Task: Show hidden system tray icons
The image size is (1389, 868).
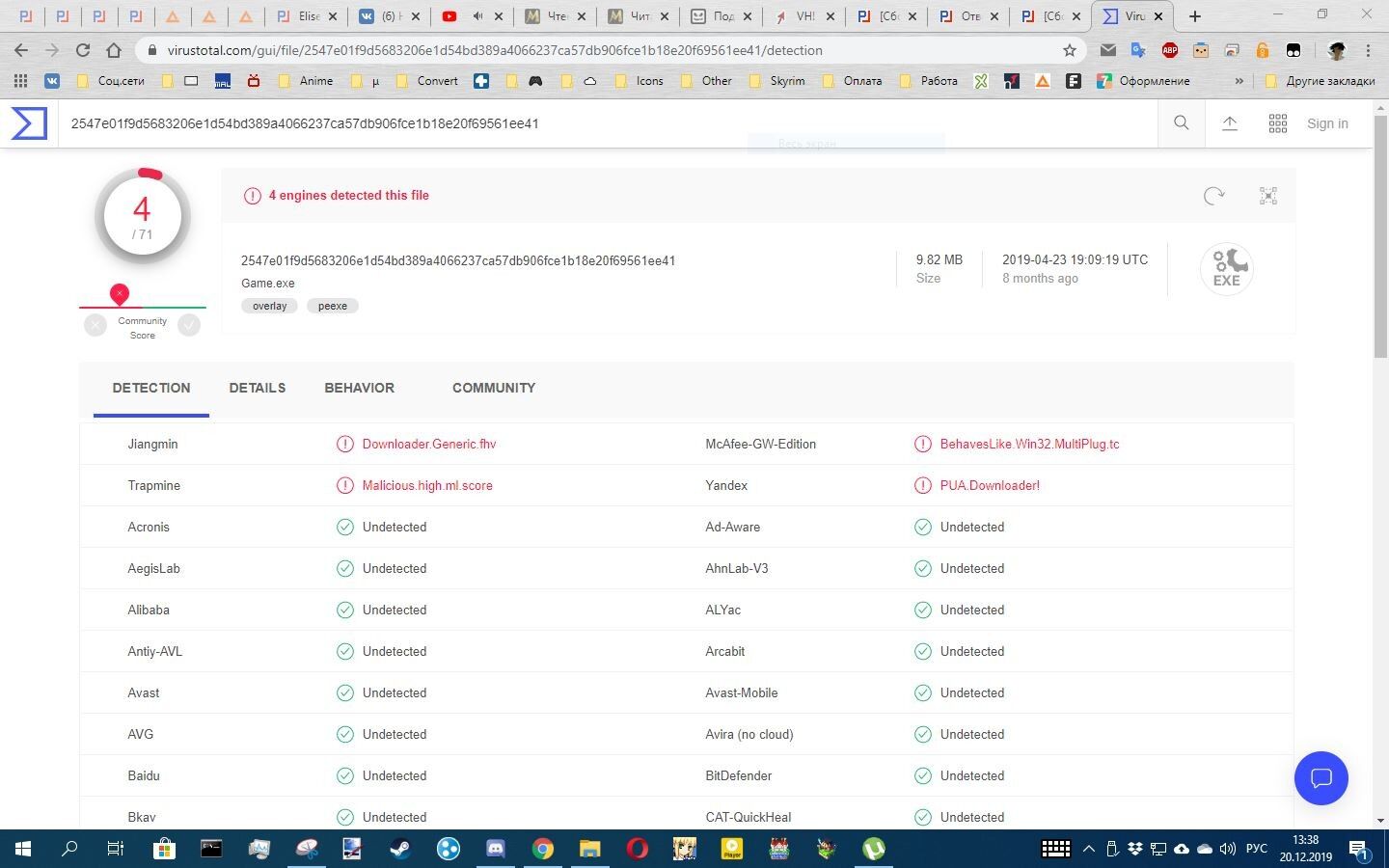Action: [x=1089, y=849]
